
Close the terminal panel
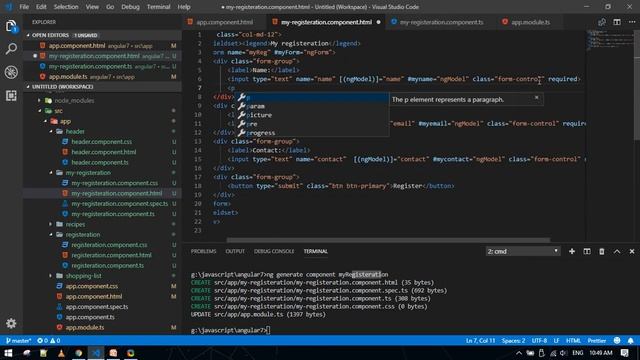click(x=632, y=251)
